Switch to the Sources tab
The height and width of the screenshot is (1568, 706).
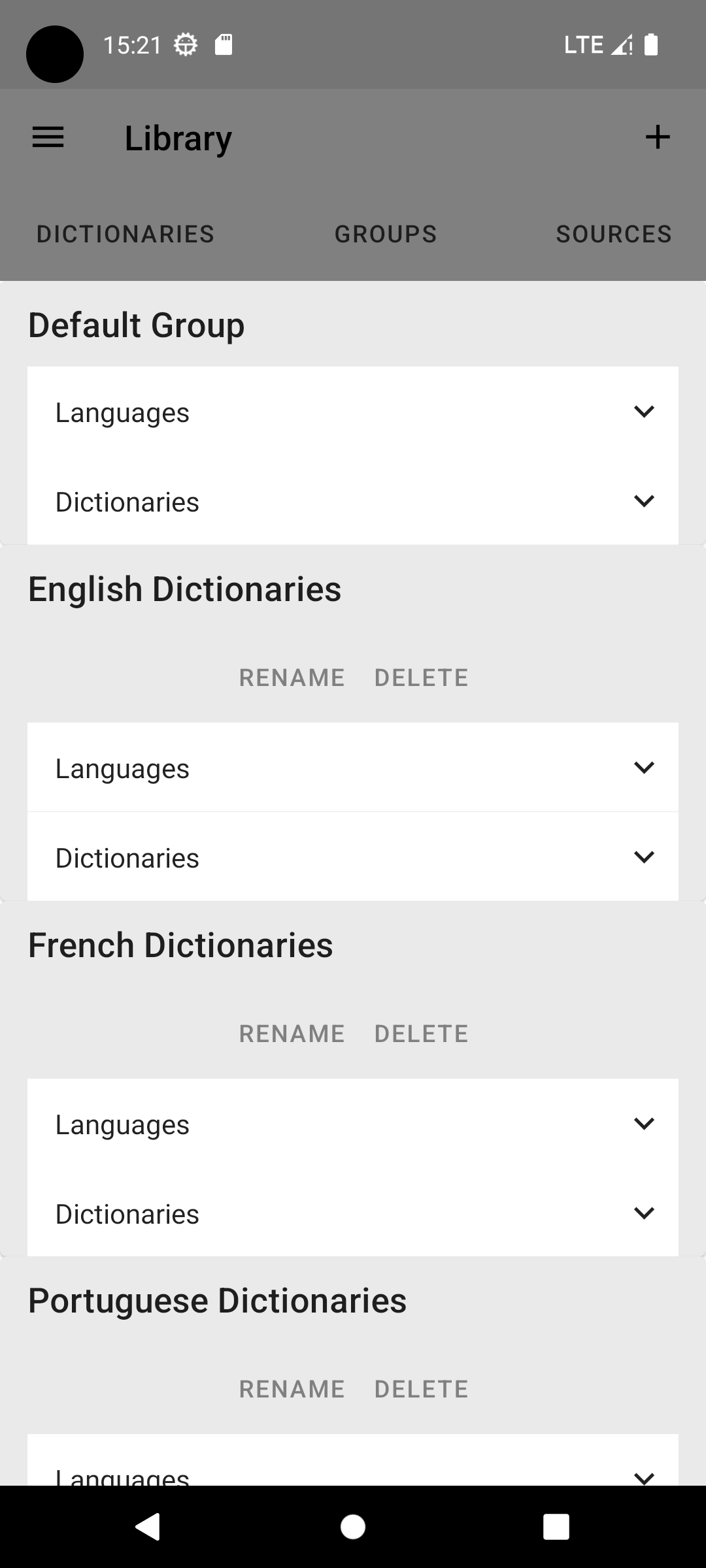pyautogui.click(x=614, y=234)
